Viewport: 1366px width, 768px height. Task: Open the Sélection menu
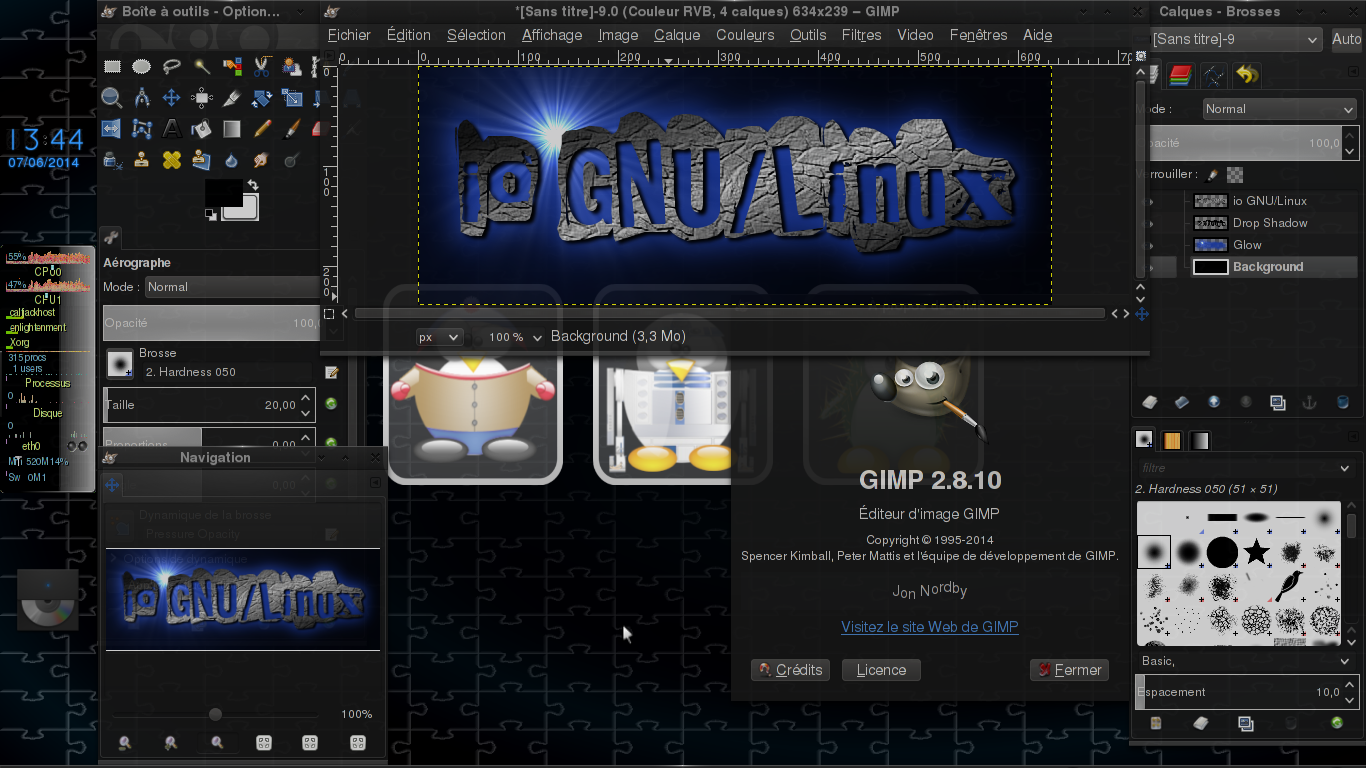click(476, 35)
